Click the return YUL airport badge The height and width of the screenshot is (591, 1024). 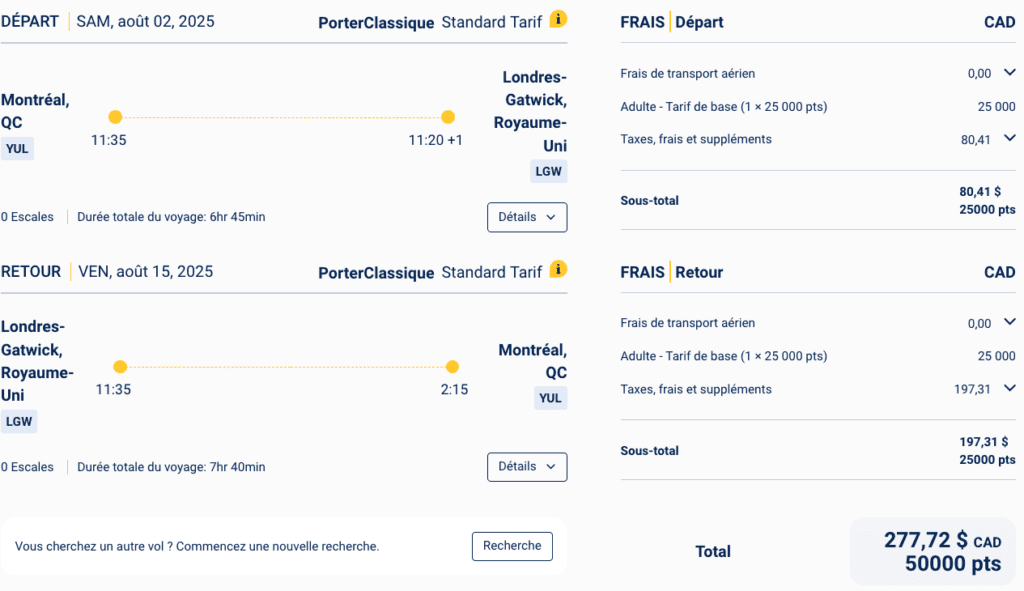point(550,398)
